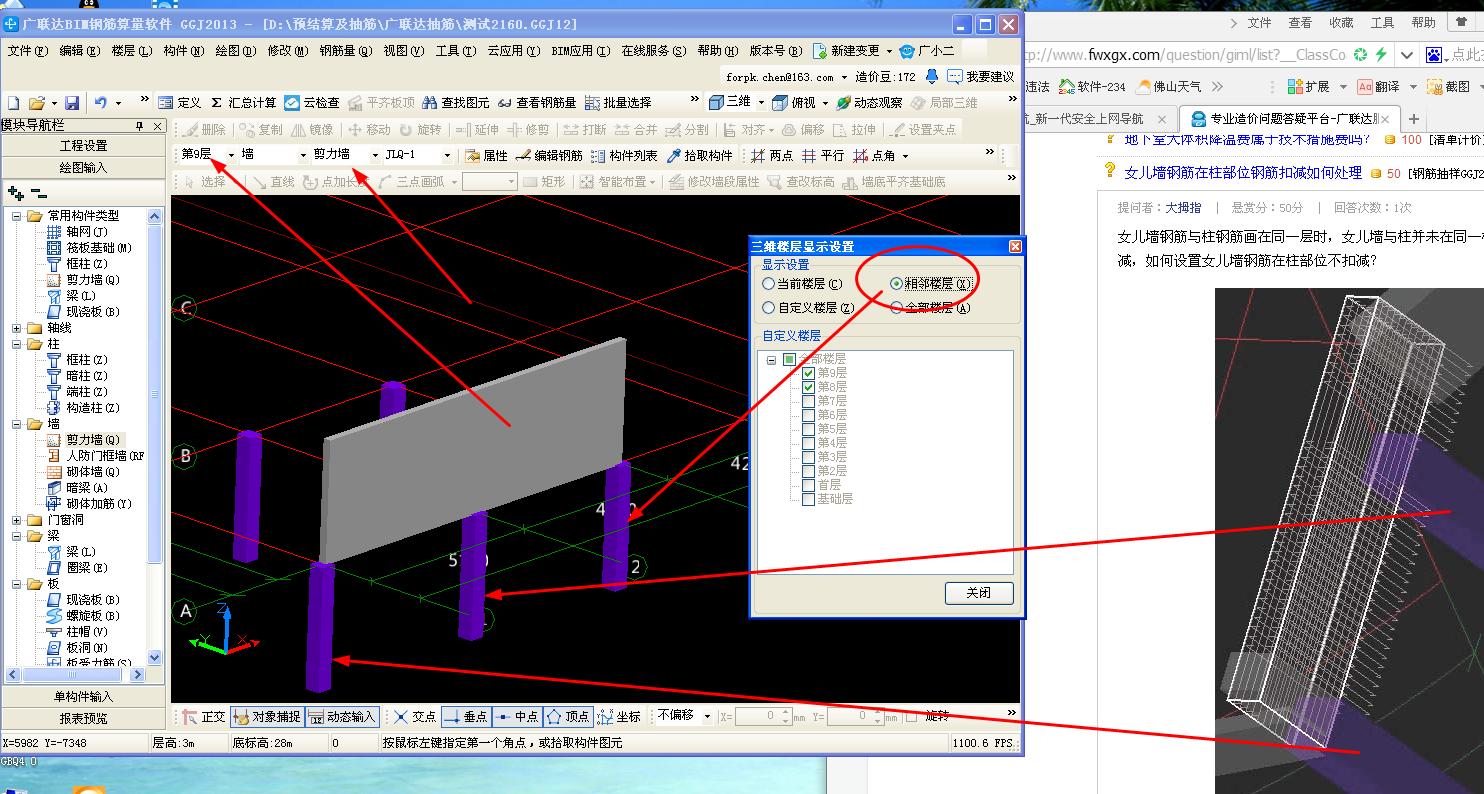Toggle 第9层 checkbox in floor tree
The height and width of the screenshot is (794, 1484).
(809, 373)
